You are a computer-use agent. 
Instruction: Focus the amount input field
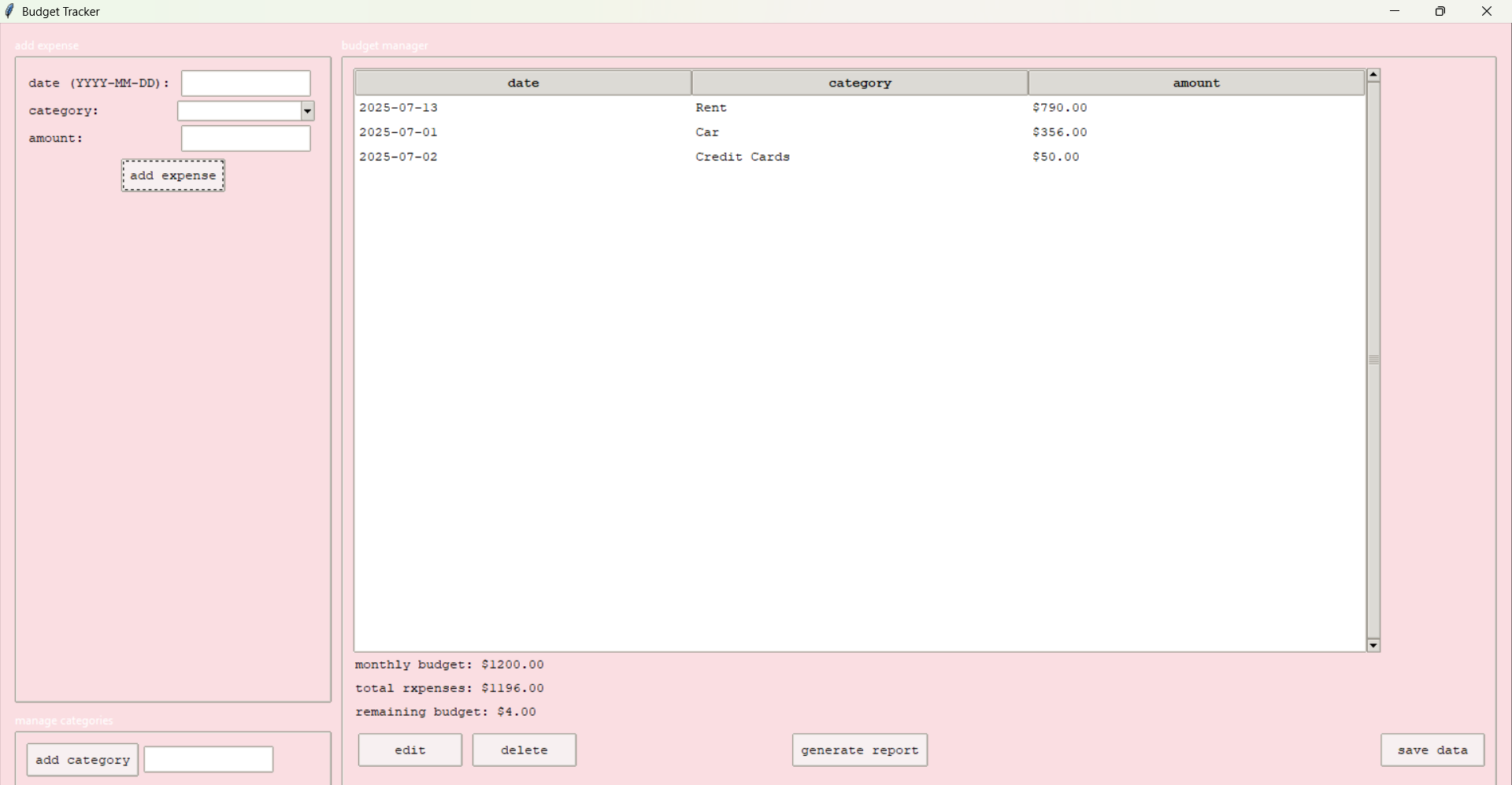tap(246, 139)
